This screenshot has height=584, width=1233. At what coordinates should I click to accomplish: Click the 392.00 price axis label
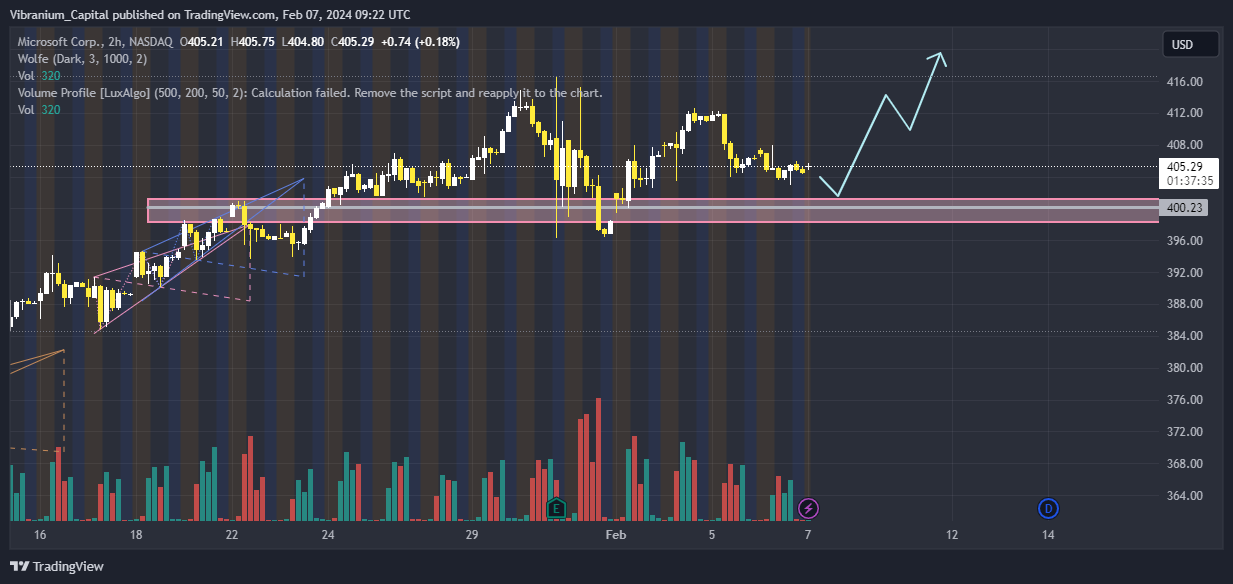click(x=1184, y=272)
